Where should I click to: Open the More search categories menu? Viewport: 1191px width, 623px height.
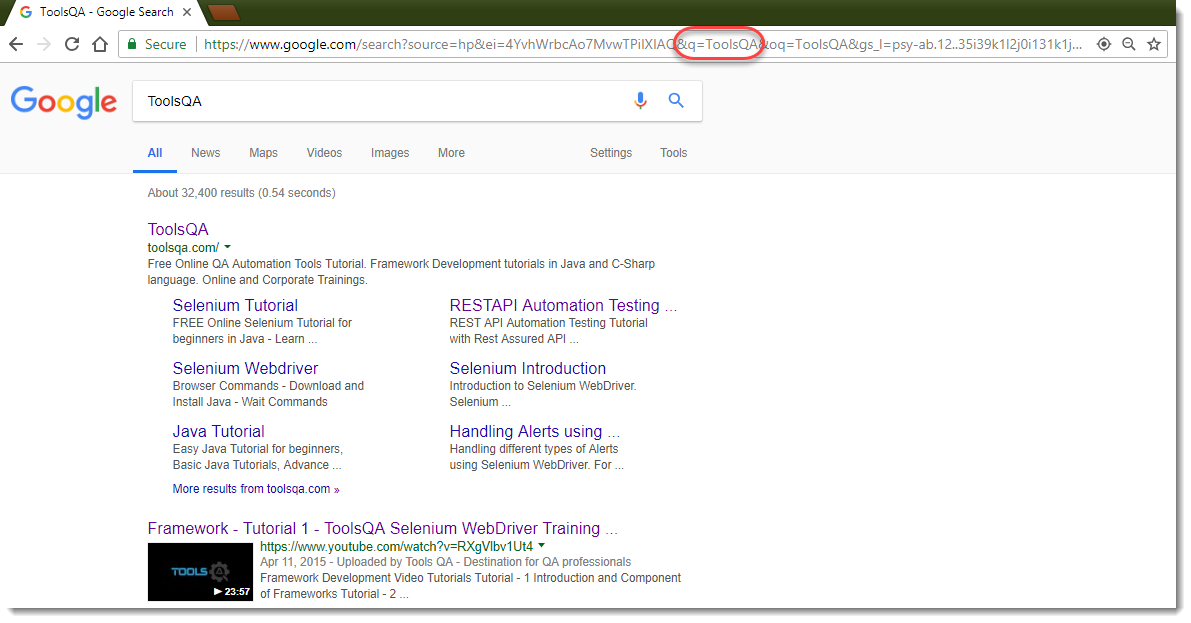(x=451, y=153)
